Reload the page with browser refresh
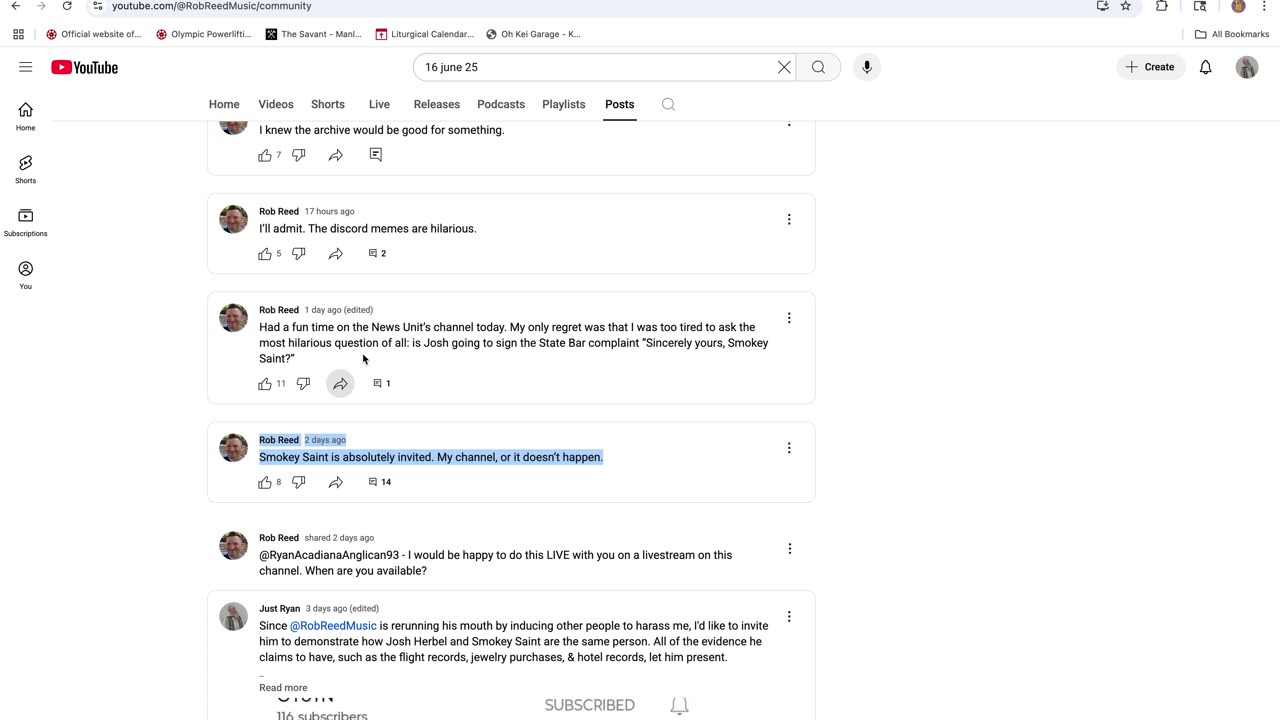1280x720 pixels. tap(67, 6)
